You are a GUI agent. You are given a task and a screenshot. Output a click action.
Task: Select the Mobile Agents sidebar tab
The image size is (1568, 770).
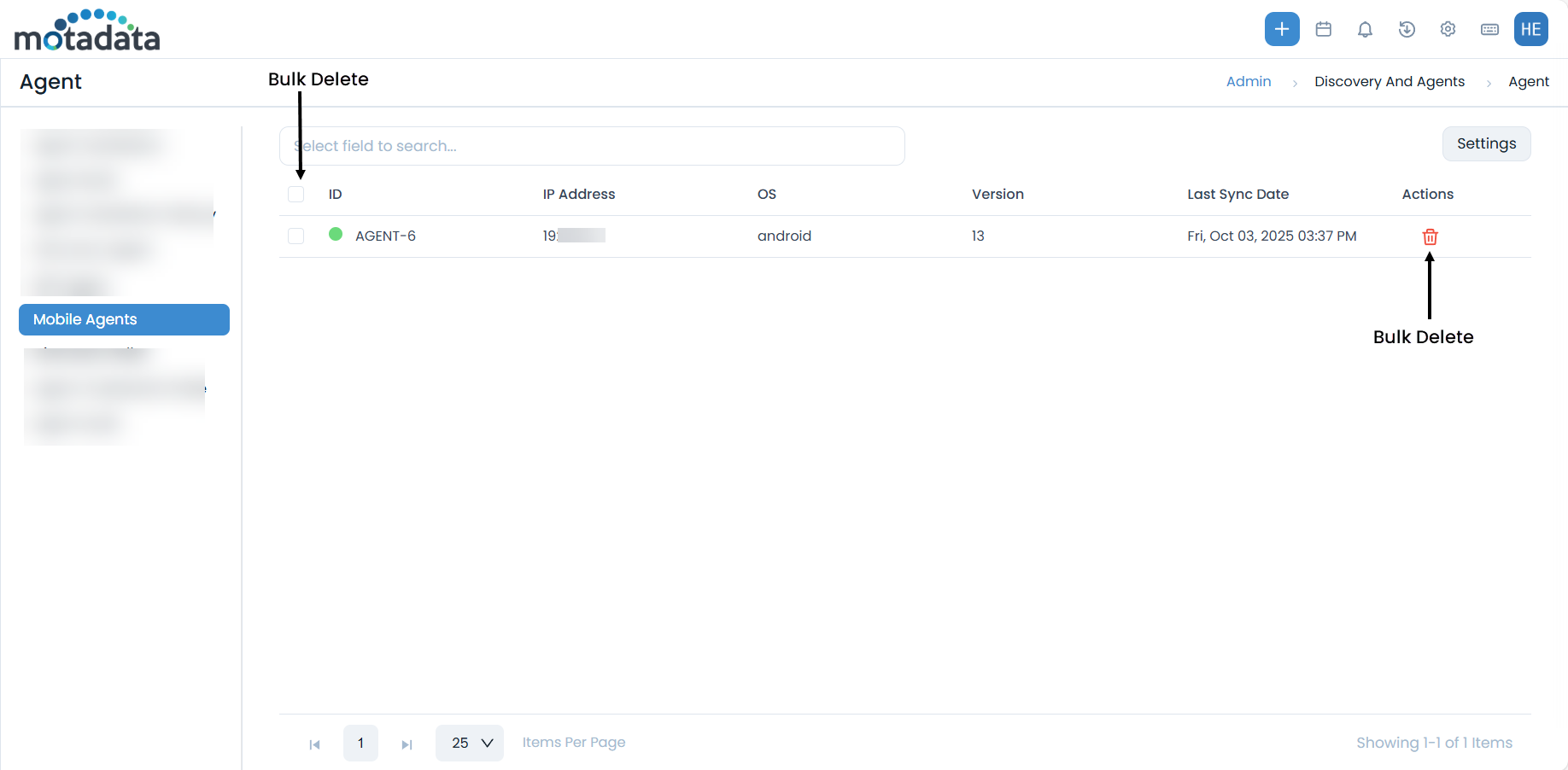click(x=124, y=319)
